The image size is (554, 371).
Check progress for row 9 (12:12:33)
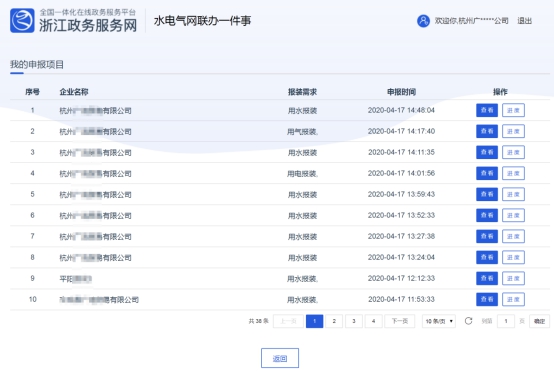(x=513, y=278)
